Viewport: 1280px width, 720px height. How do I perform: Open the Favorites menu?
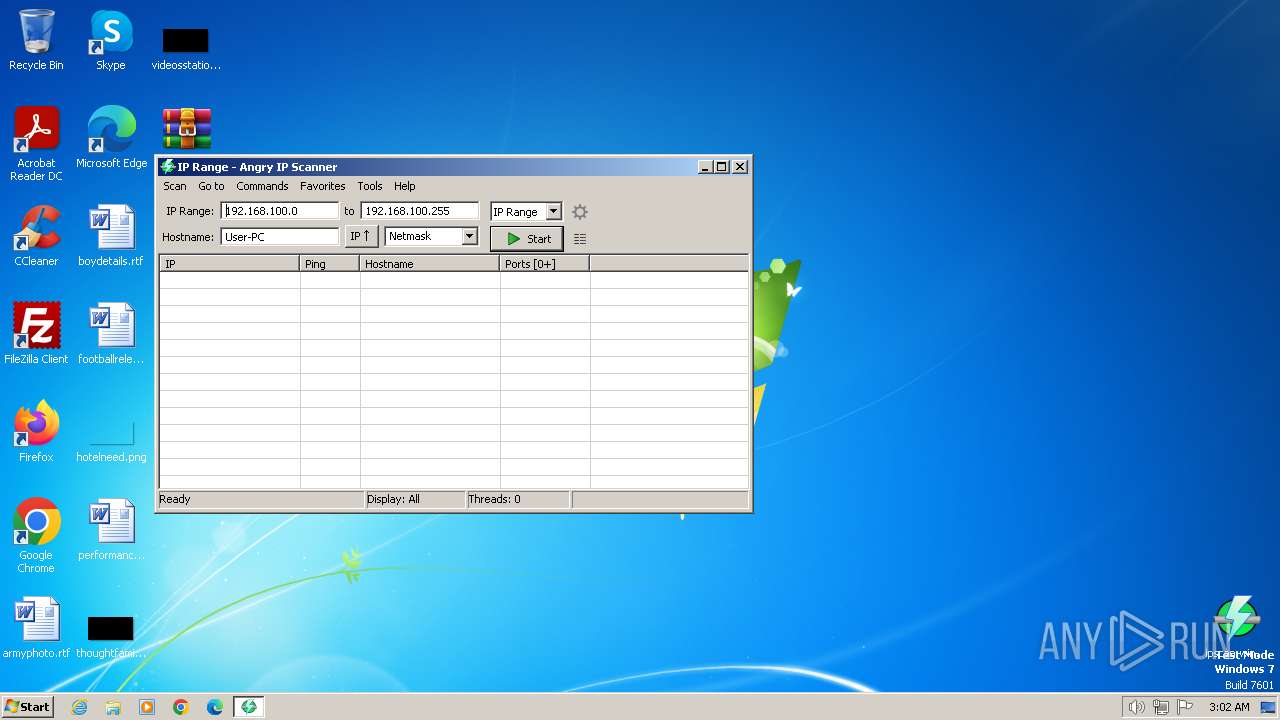click(x=323, y=186)
